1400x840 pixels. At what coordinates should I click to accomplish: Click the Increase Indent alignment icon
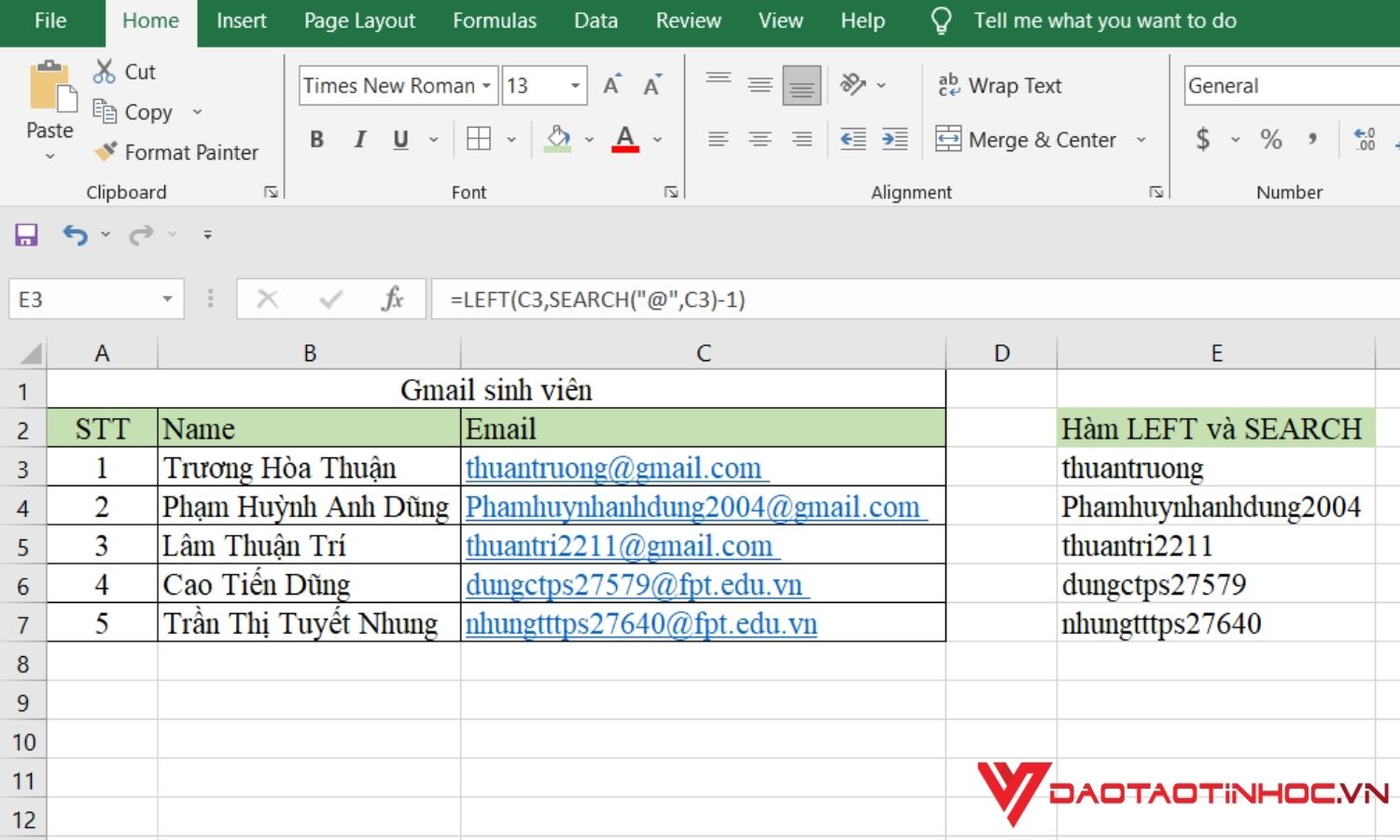coord(894,138)
